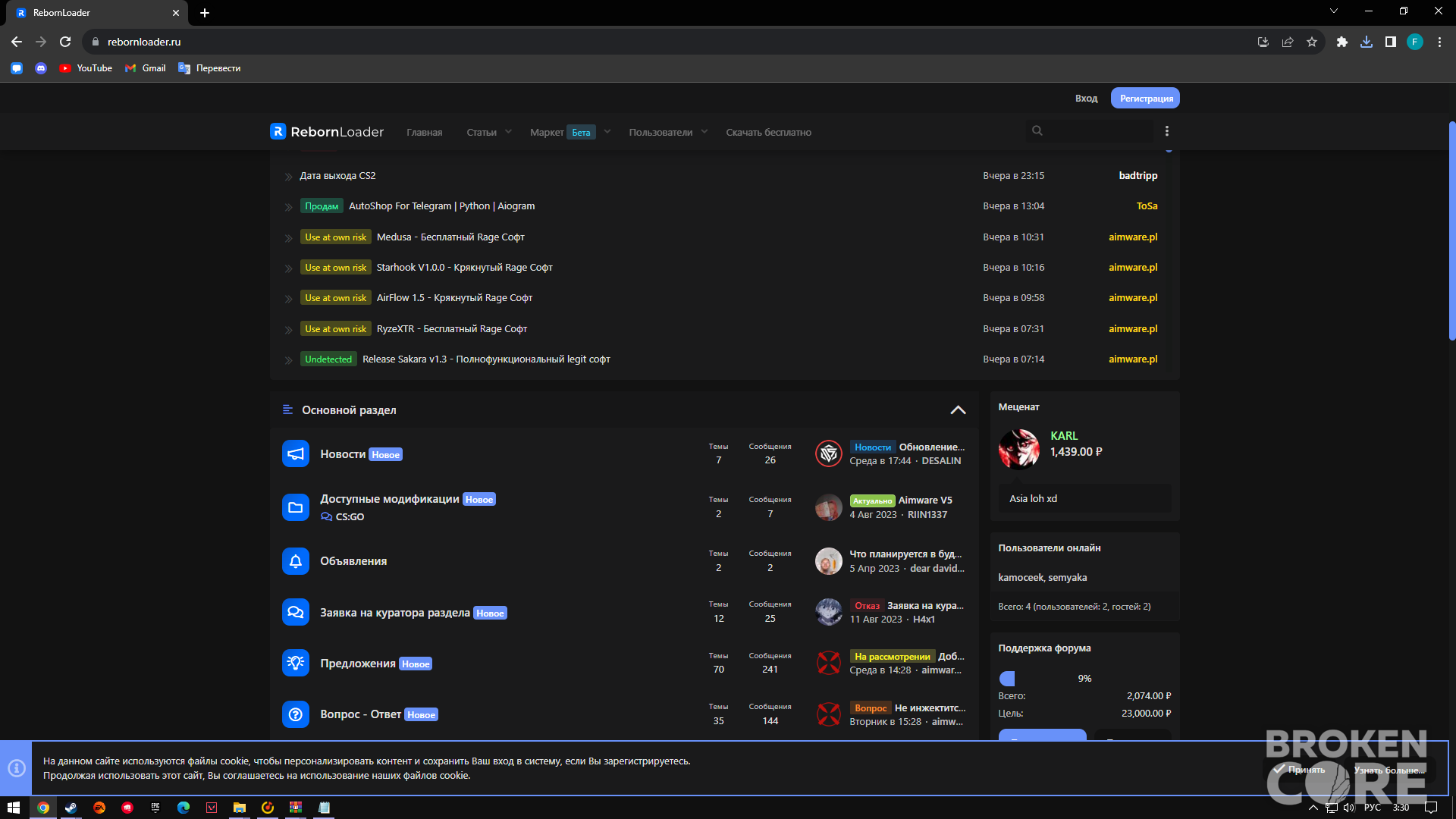
Task: Click the Предложения lightbulb icon
Action: click(296, 663)
